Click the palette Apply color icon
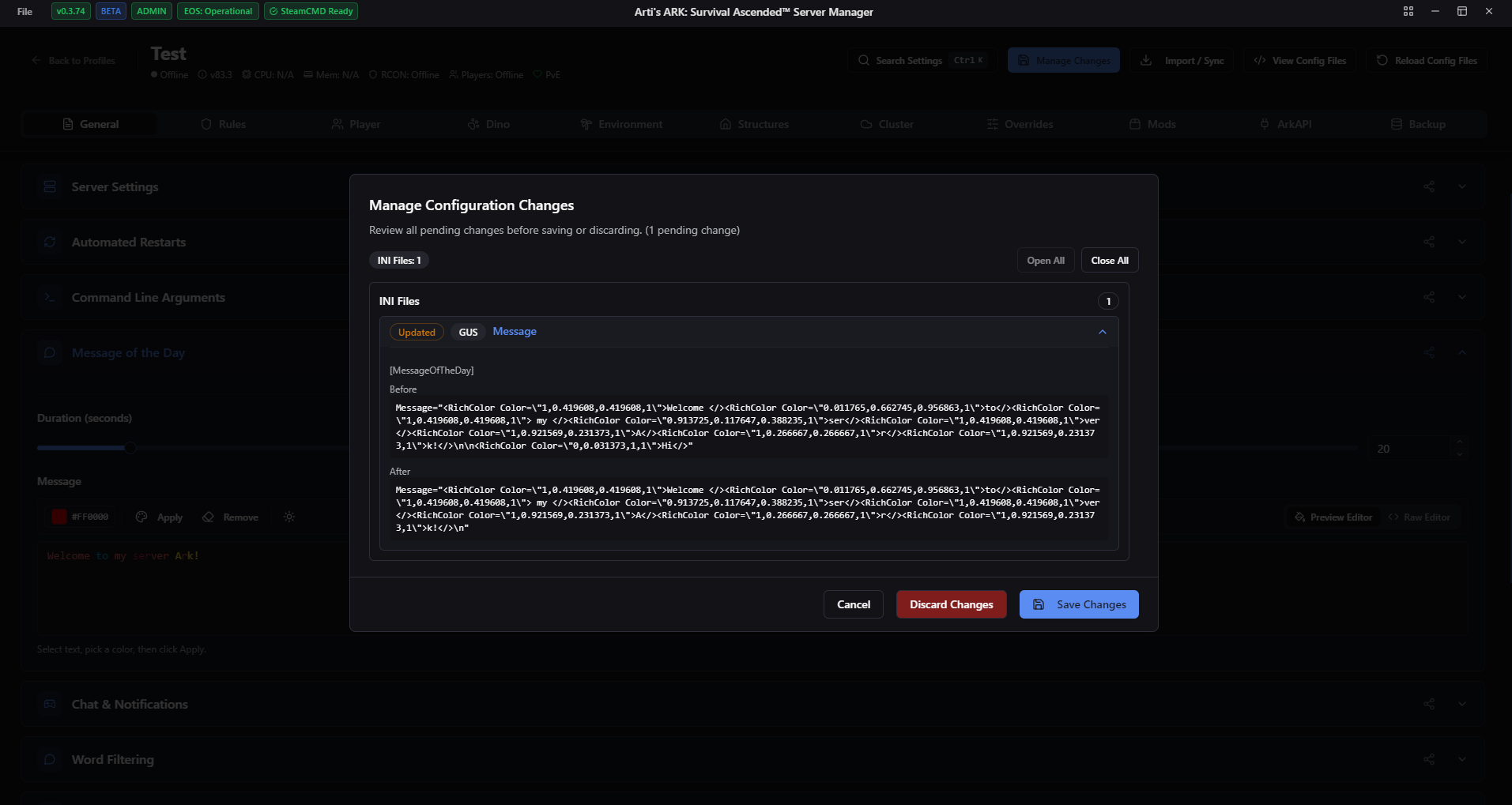Image resolution: width=1512 pixels, height=805 pixels. (x=141, y=517)
